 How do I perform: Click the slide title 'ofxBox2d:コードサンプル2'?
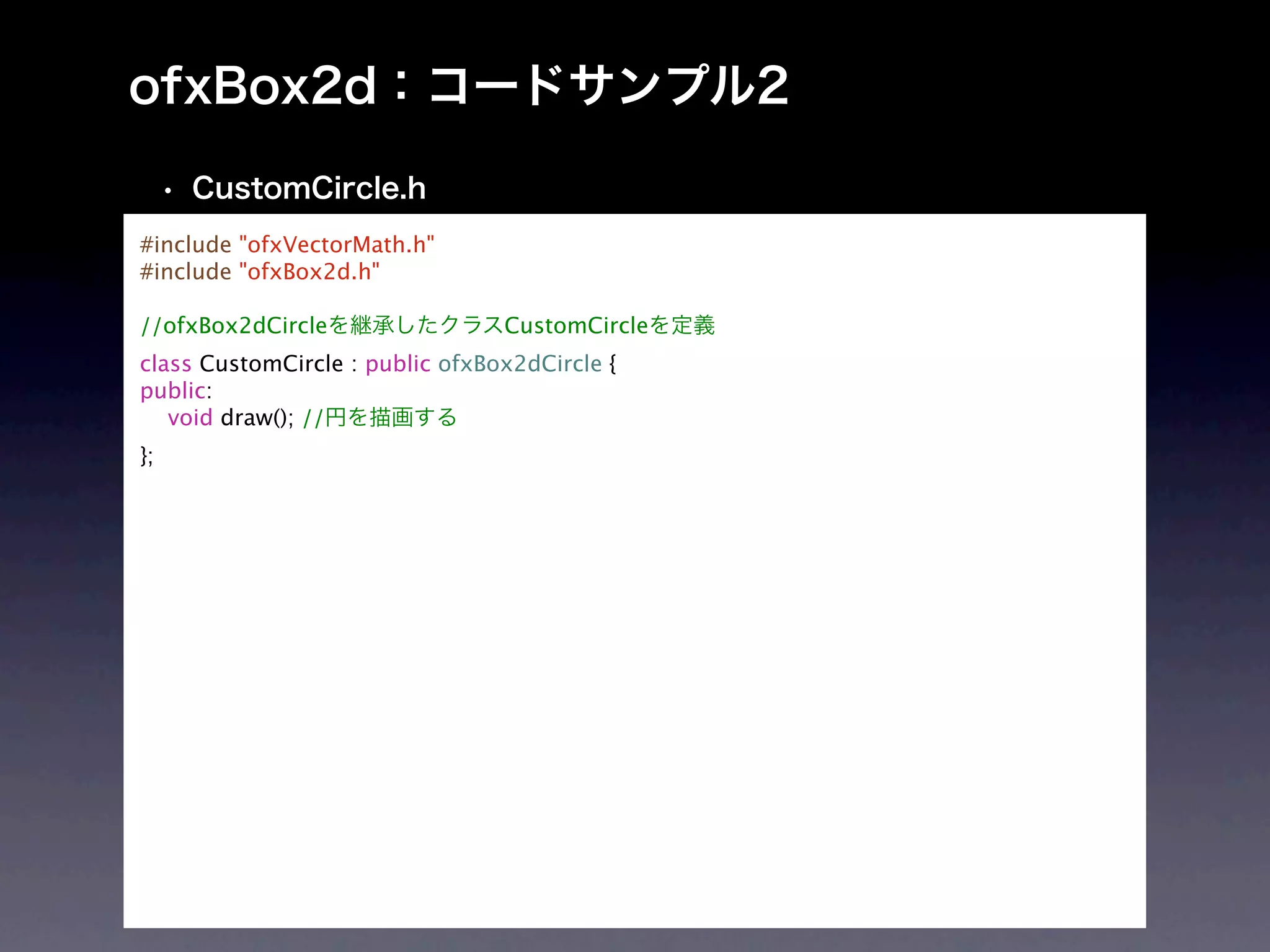(458, 86)
